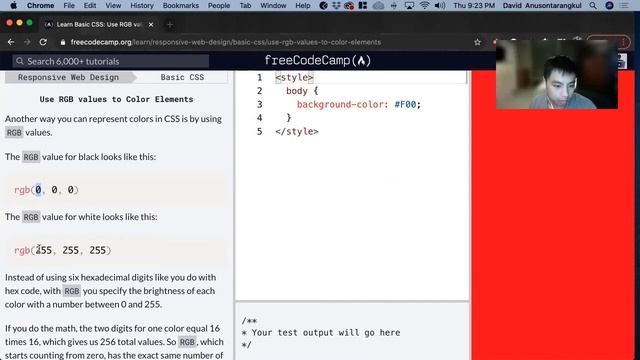
Task: Click the Use RGB values to Color Elements heading
Action: pyautogui.click(x=116, y=99)
